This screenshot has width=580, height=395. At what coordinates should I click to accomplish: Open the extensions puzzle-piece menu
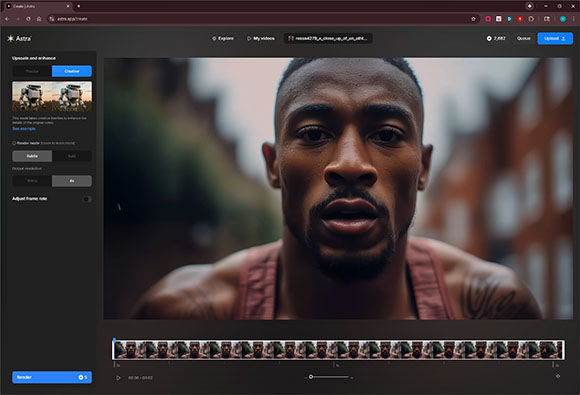[x=531, y=19]
